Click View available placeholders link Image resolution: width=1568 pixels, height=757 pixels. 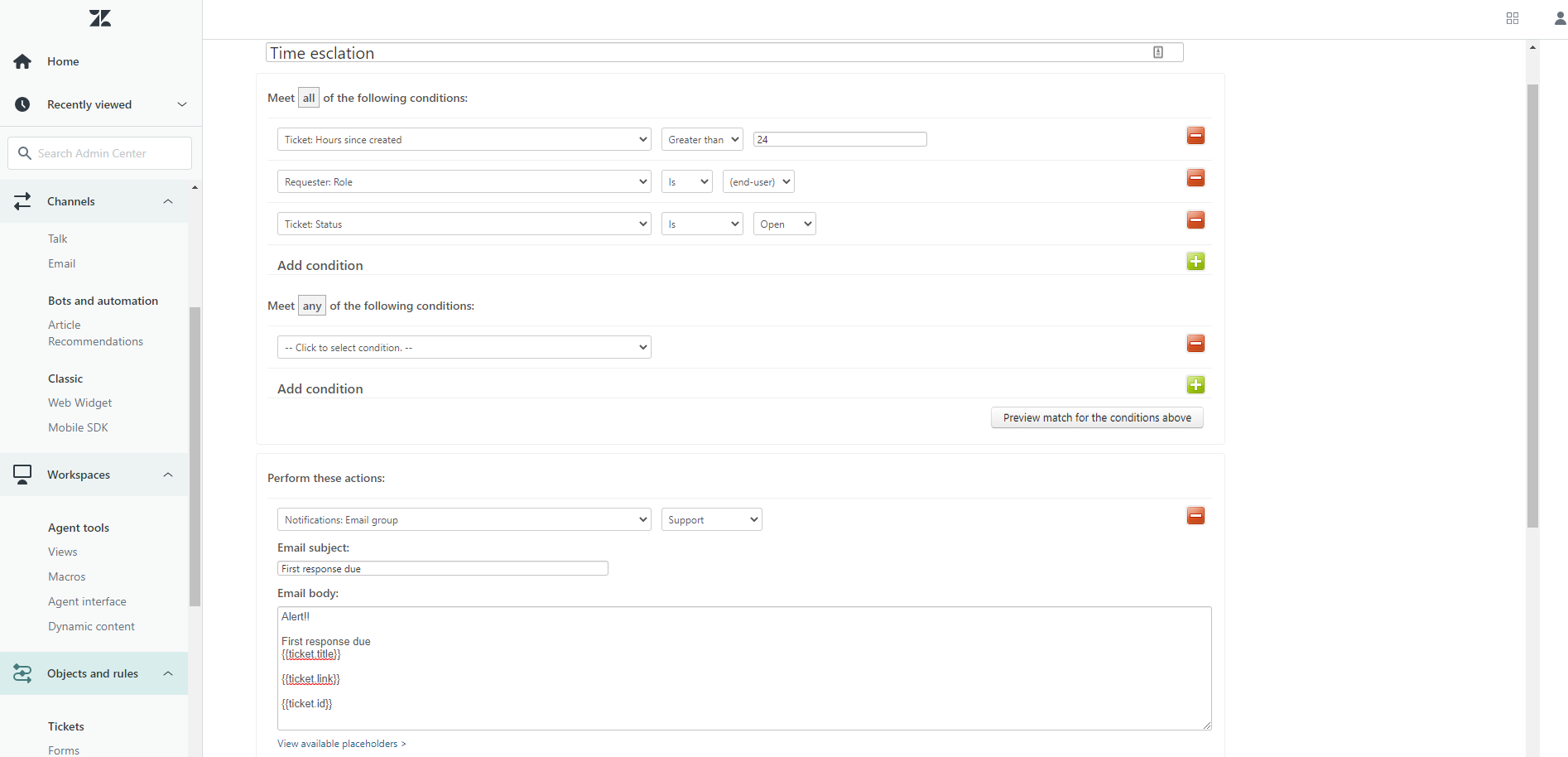[x=341, y=744]
